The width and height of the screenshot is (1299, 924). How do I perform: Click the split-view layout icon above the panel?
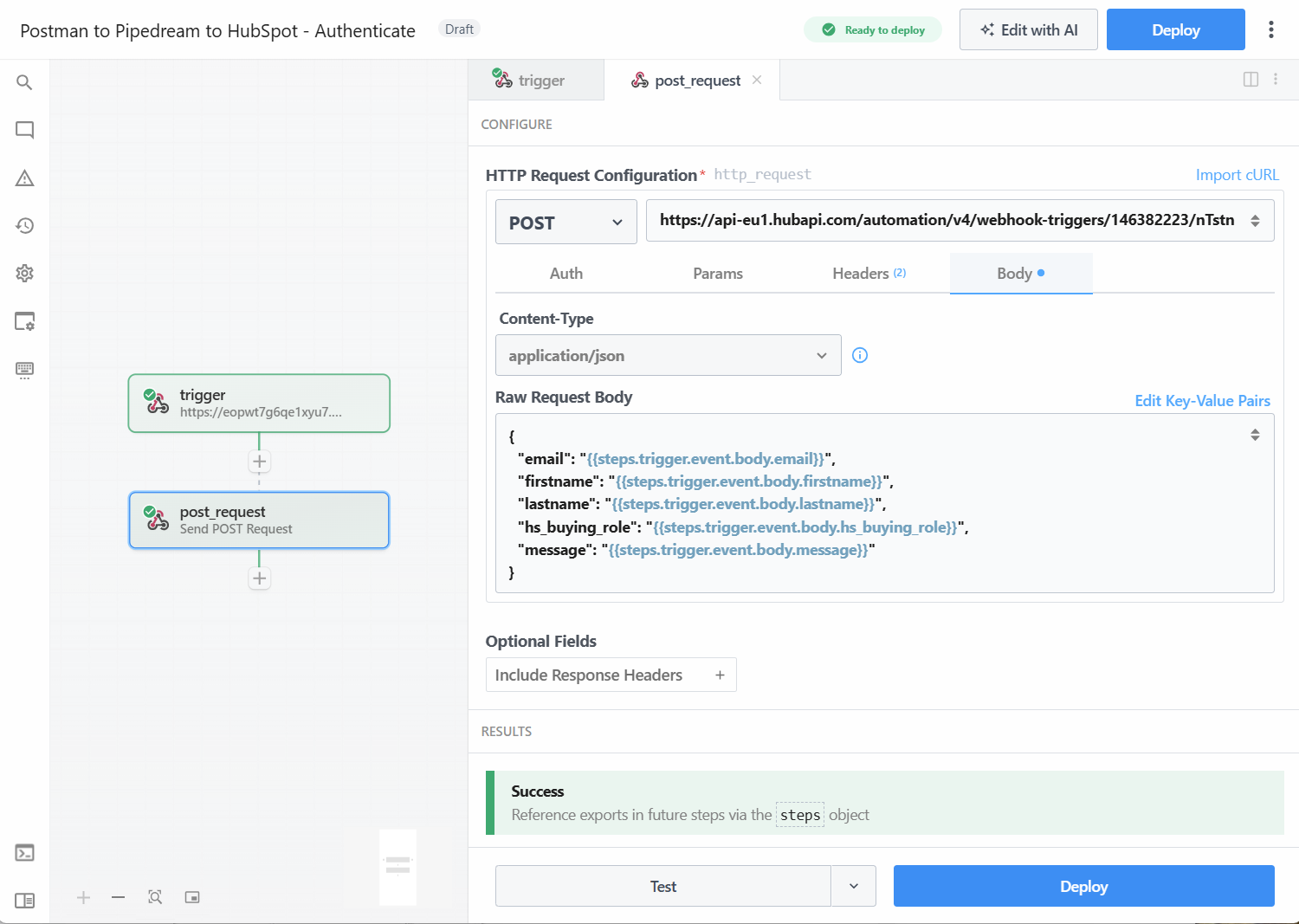point(1251,79)
